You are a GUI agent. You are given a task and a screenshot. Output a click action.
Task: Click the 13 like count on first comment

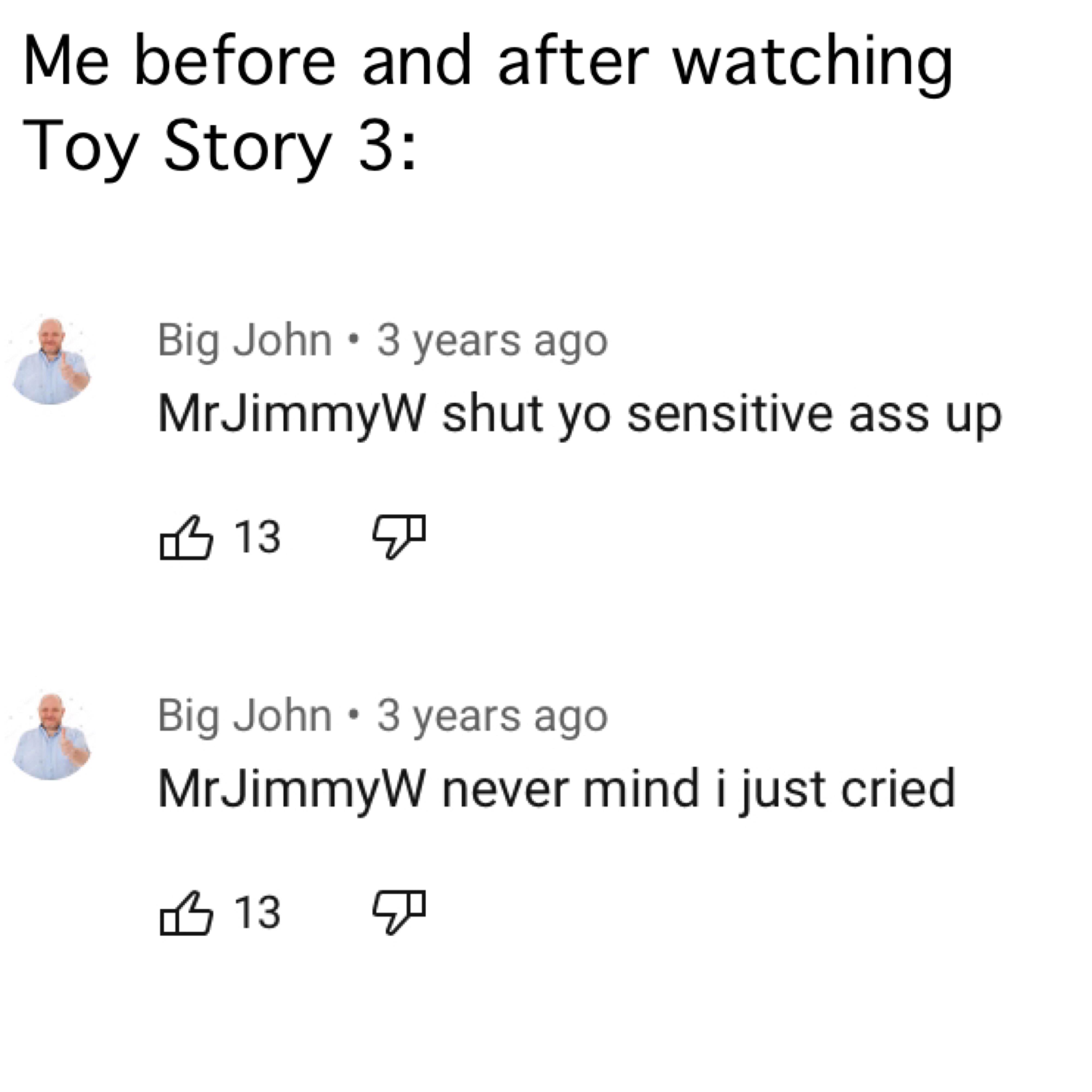point(257,537)
